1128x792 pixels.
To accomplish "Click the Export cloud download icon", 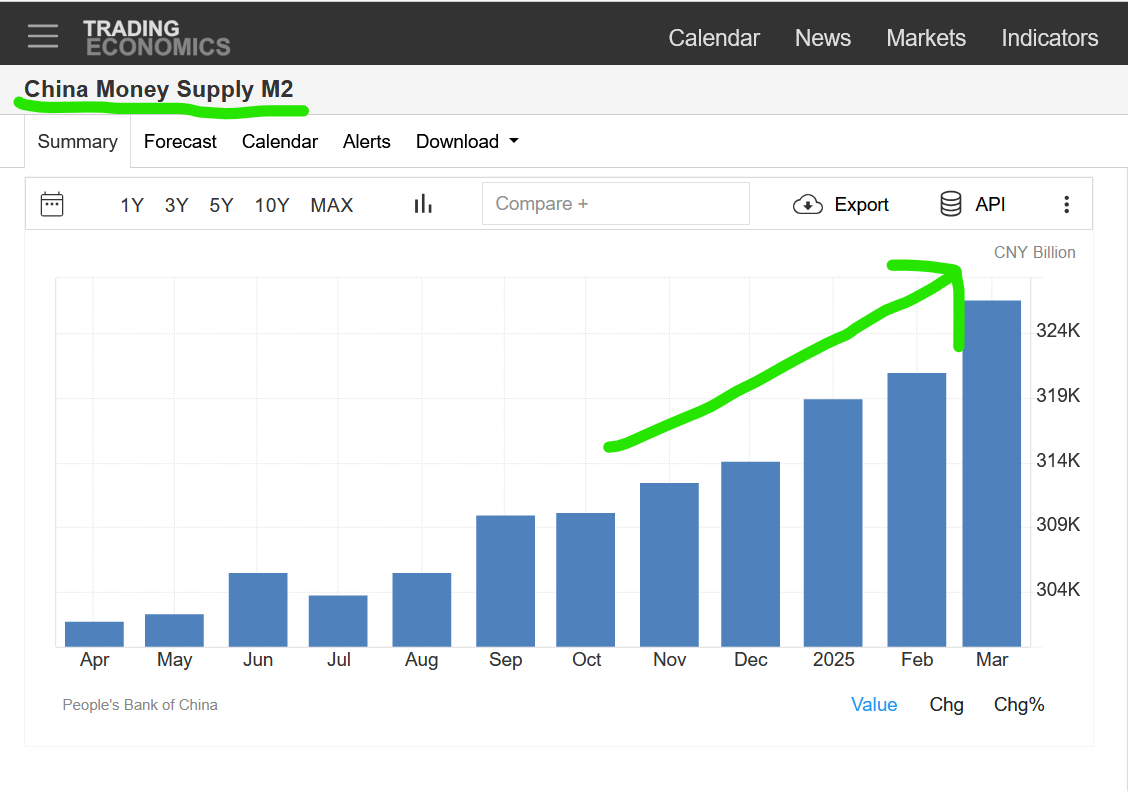I will tap(807, 205).
